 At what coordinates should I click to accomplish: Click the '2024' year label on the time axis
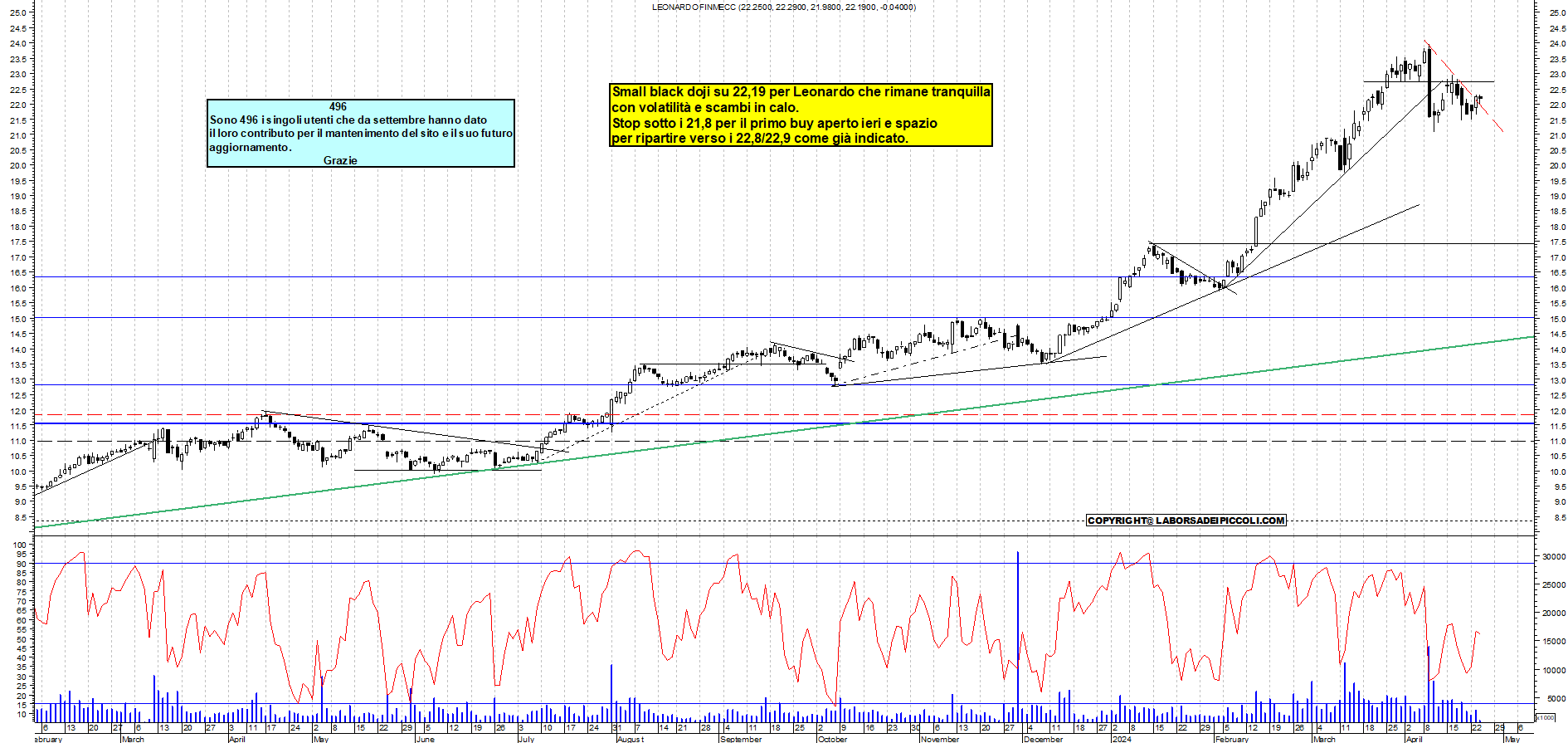coord(1122,739)
